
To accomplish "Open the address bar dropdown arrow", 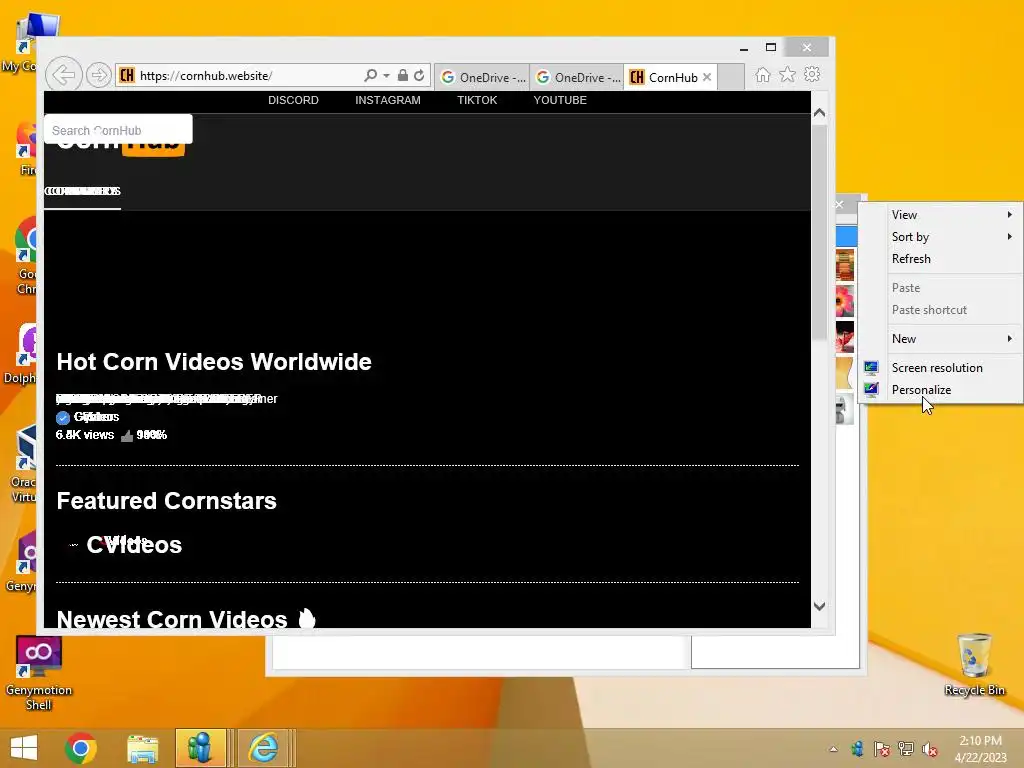I will (387, 76).
